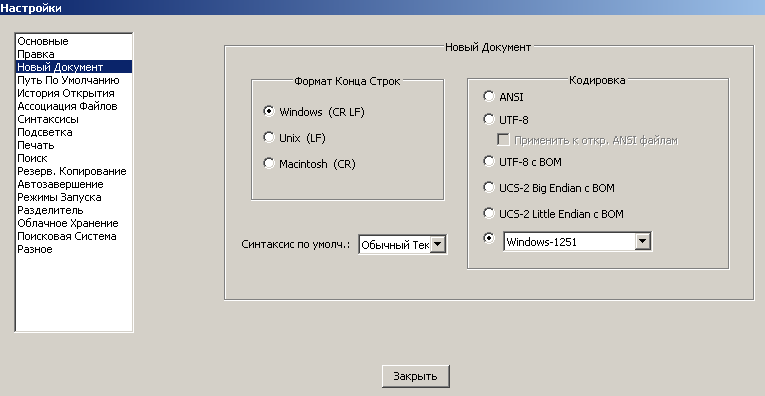Open Автозавершение settings category

(74, 184)
